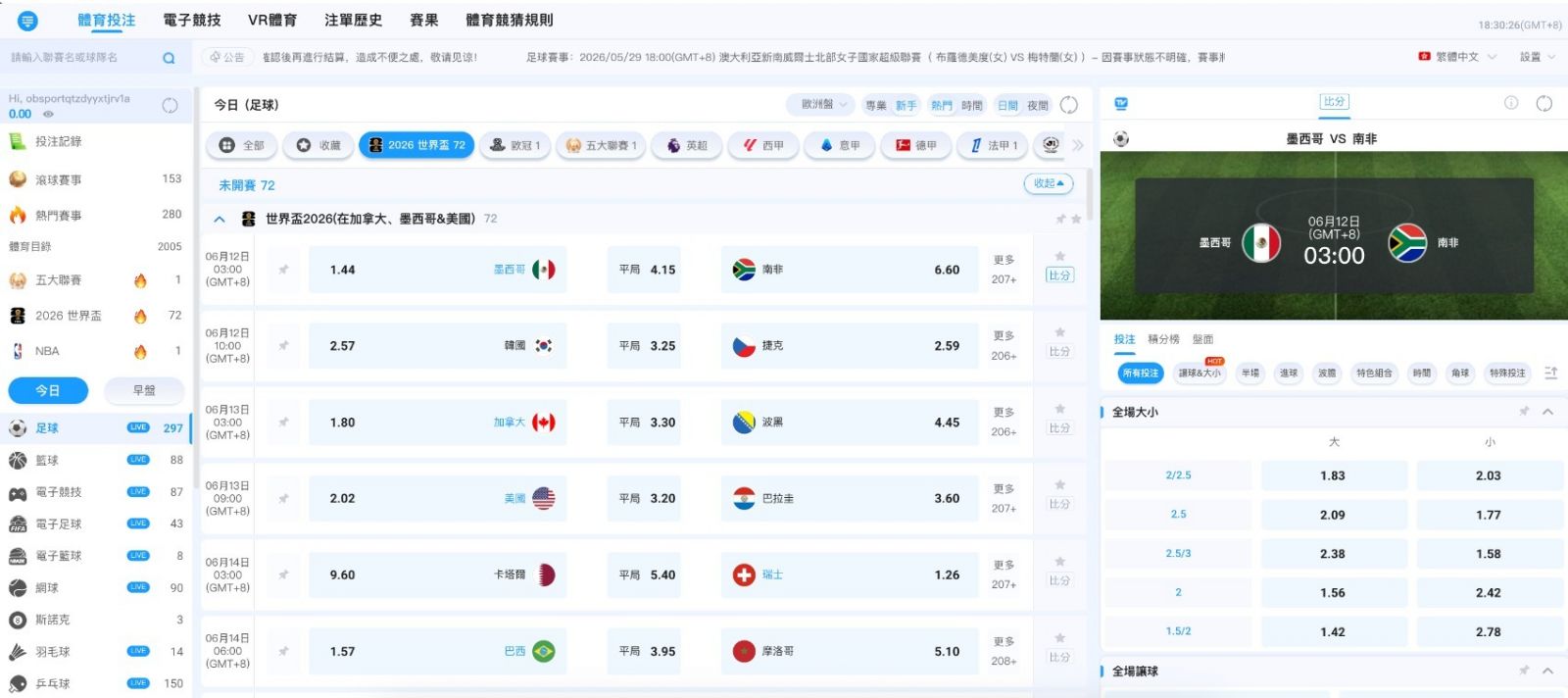
Task: Switch to the 積分榜 tab
Action: pos(1163,339)
